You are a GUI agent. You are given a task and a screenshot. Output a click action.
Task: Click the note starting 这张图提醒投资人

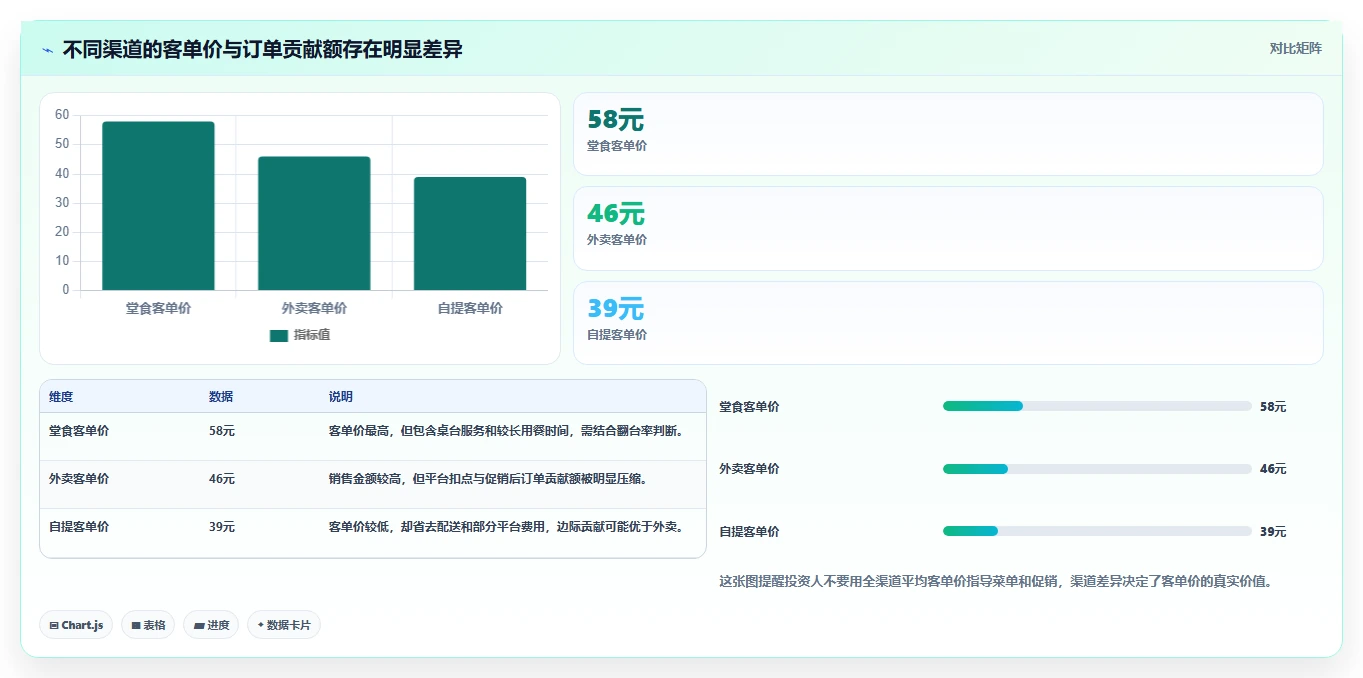click(995, 581)
